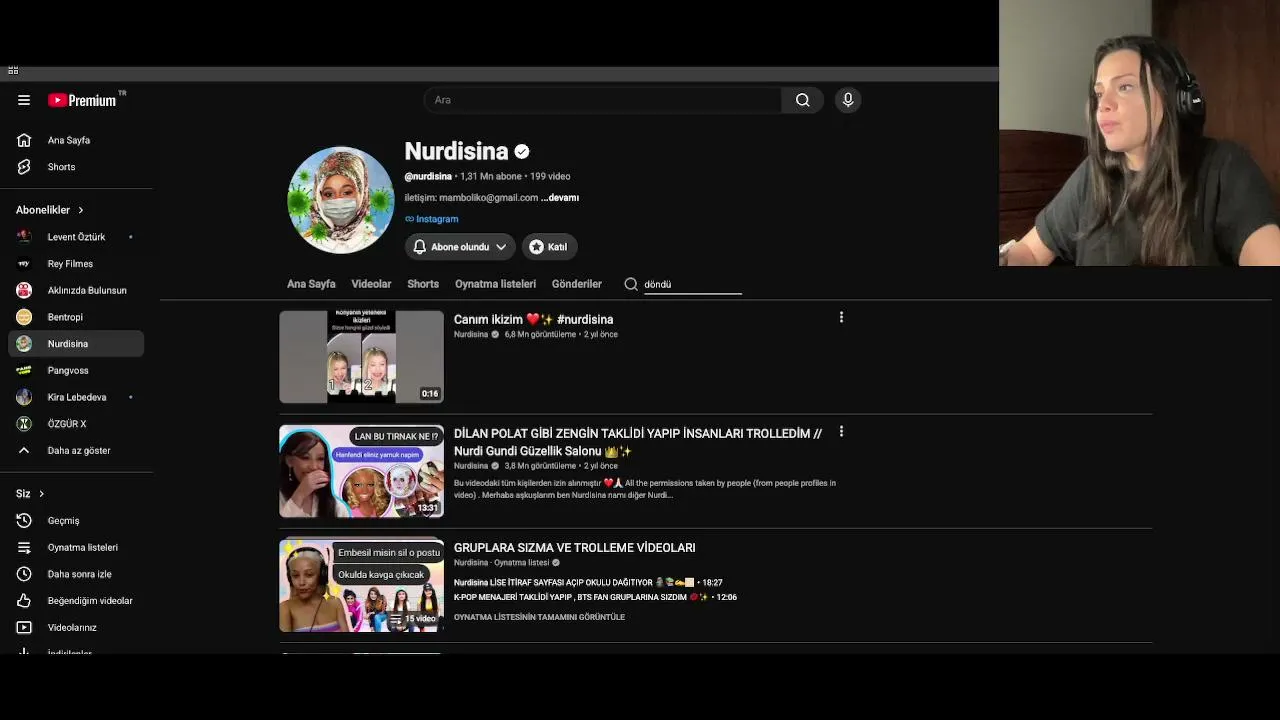The height and width of the screenshot is (720, 1280).
Task: Click the main Ara search field
Action: click(602, 100)
